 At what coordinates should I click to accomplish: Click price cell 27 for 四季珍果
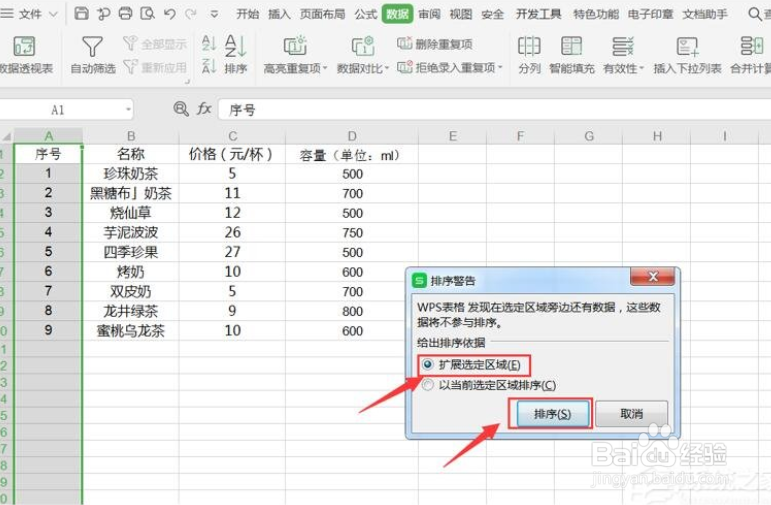232,252
